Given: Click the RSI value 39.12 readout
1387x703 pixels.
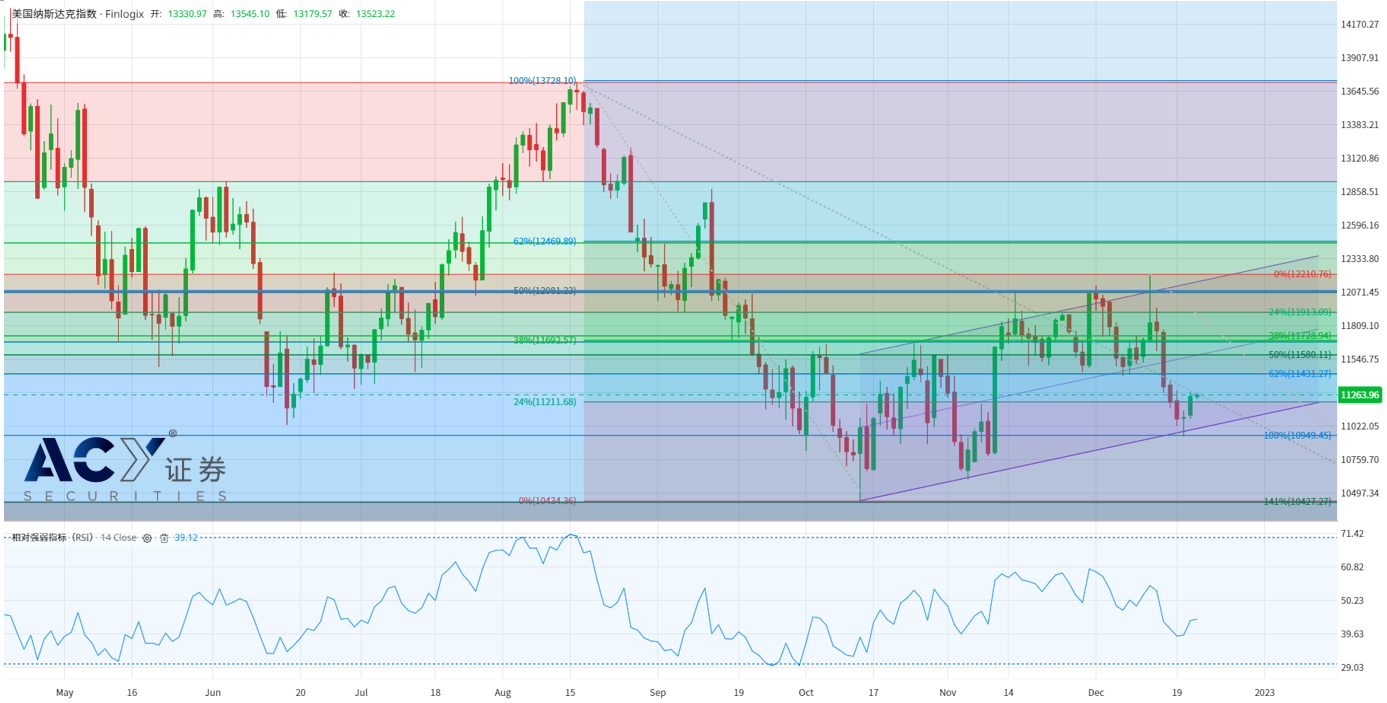Looking at the screenshot, I should 186,538.
